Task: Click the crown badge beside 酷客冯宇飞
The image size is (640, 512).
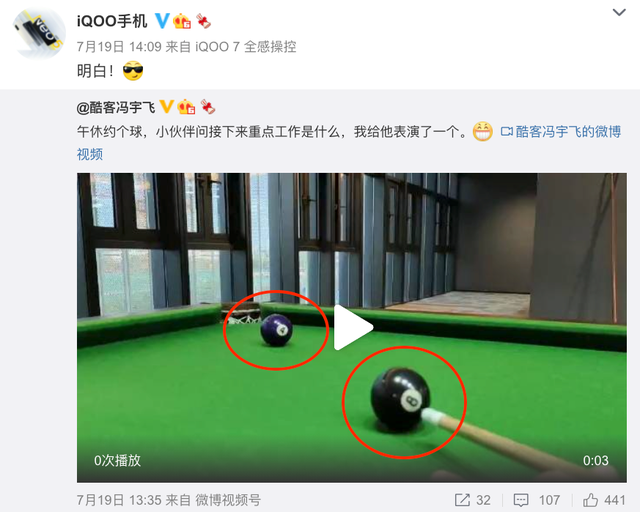Action: coord(187,107)
